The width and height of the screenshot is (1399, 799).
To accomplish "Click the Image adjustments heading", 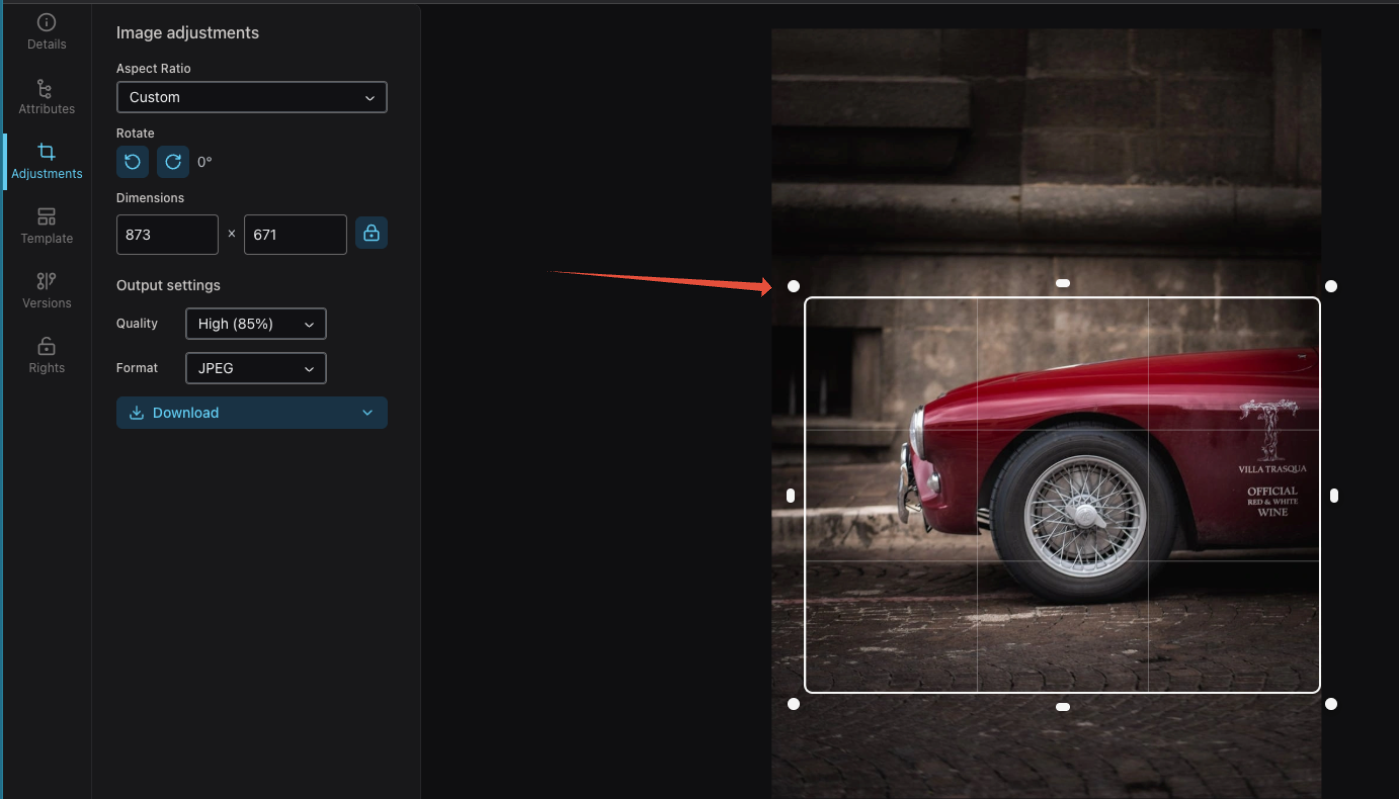I will point(187,33).
